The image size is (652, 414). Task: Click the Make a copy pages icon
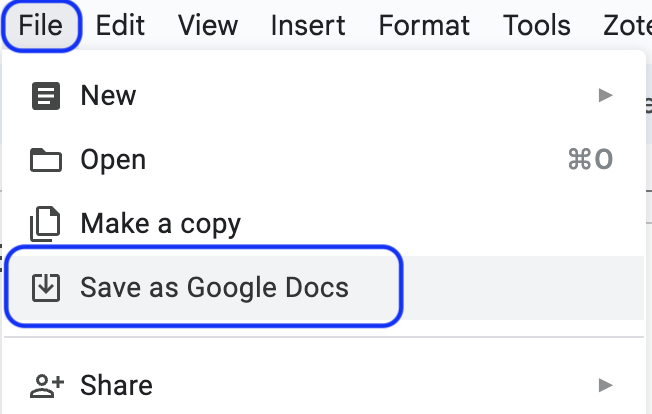(x=45, y=224)
